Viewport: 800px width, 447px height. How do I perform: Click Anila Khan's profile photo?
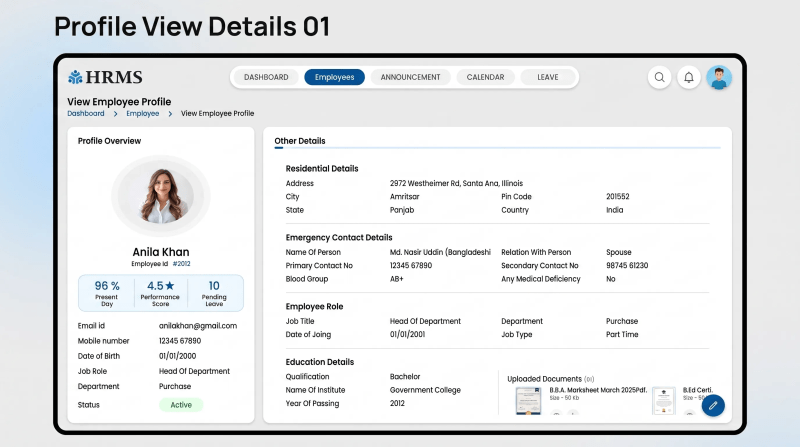point(161,196)
